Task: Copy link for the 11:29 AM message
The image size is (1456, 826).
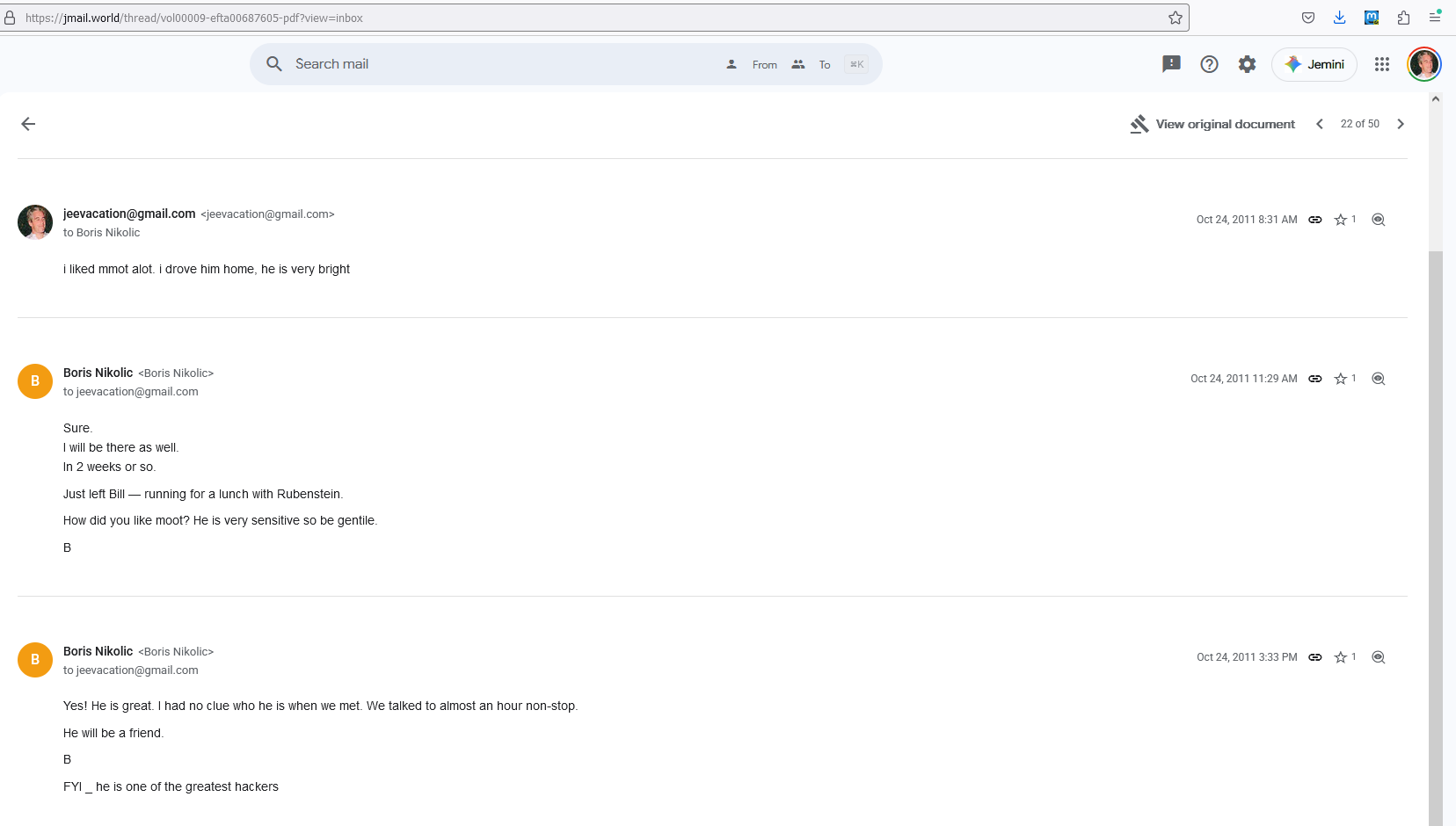Action: 1315,379
